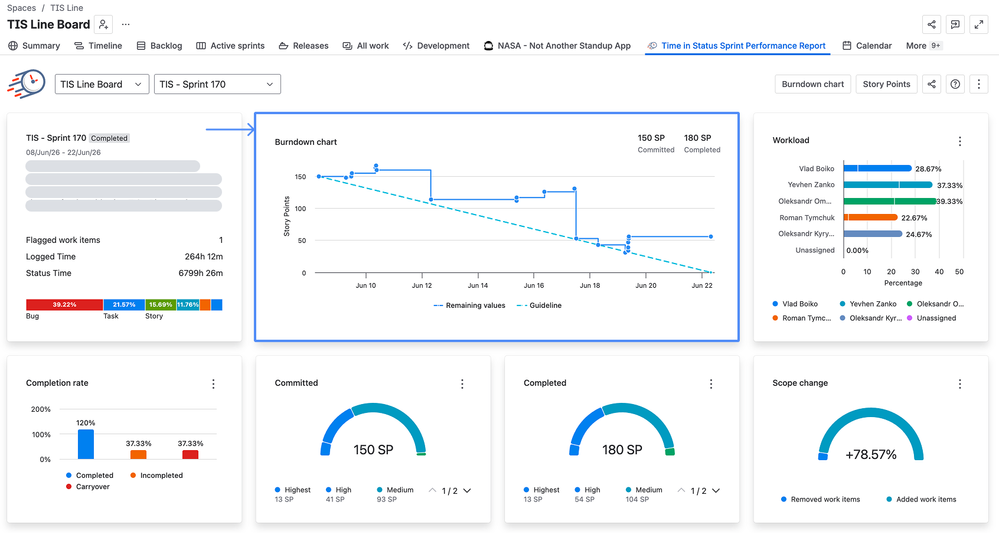Toggle Vlad Boiko in the Workload legend

tap(794, 304)
